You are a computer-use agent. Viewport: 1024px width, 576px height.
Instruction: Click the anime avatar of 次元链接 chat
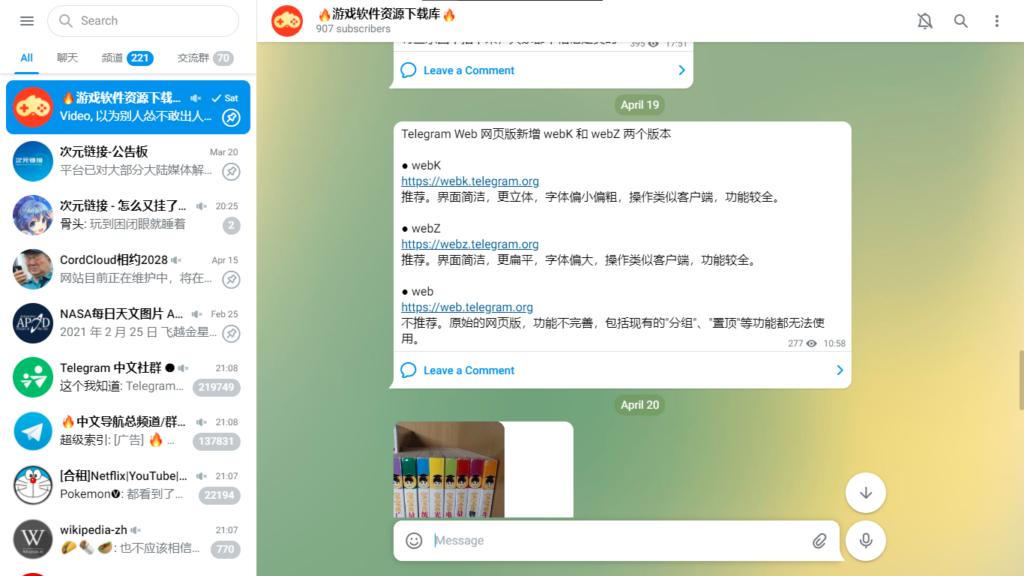(x=33, y=215)
